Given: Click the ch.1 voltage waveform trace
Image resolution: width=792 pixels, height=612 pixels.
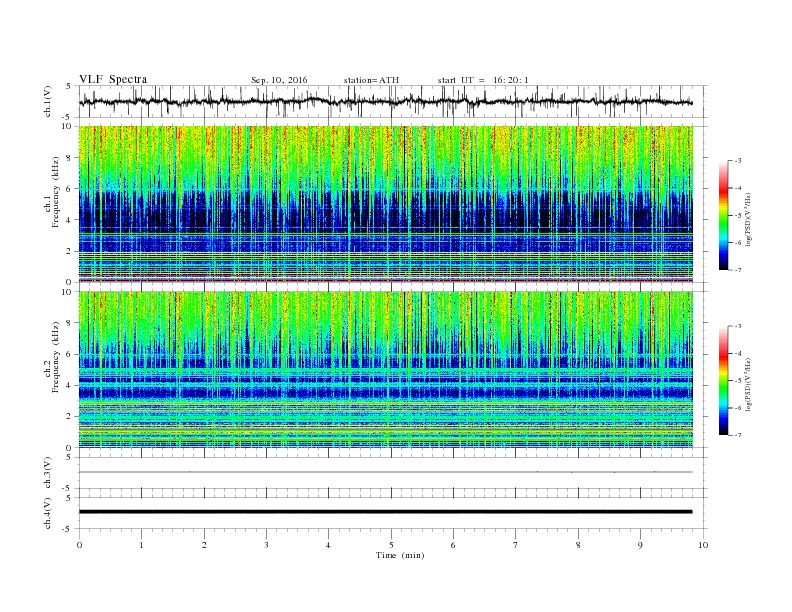Looking at the screenshot, I should pos(385,101).
